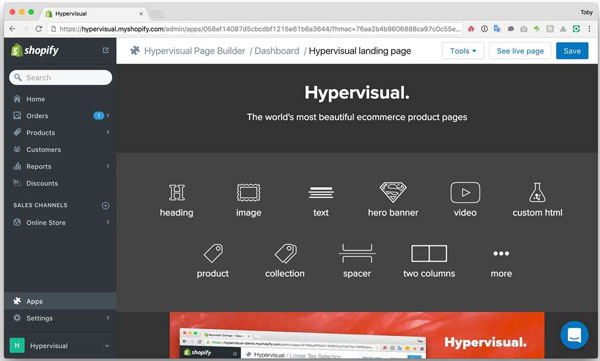Expand the Settings chevron
The image size is (600, 361).
[108, 318]
